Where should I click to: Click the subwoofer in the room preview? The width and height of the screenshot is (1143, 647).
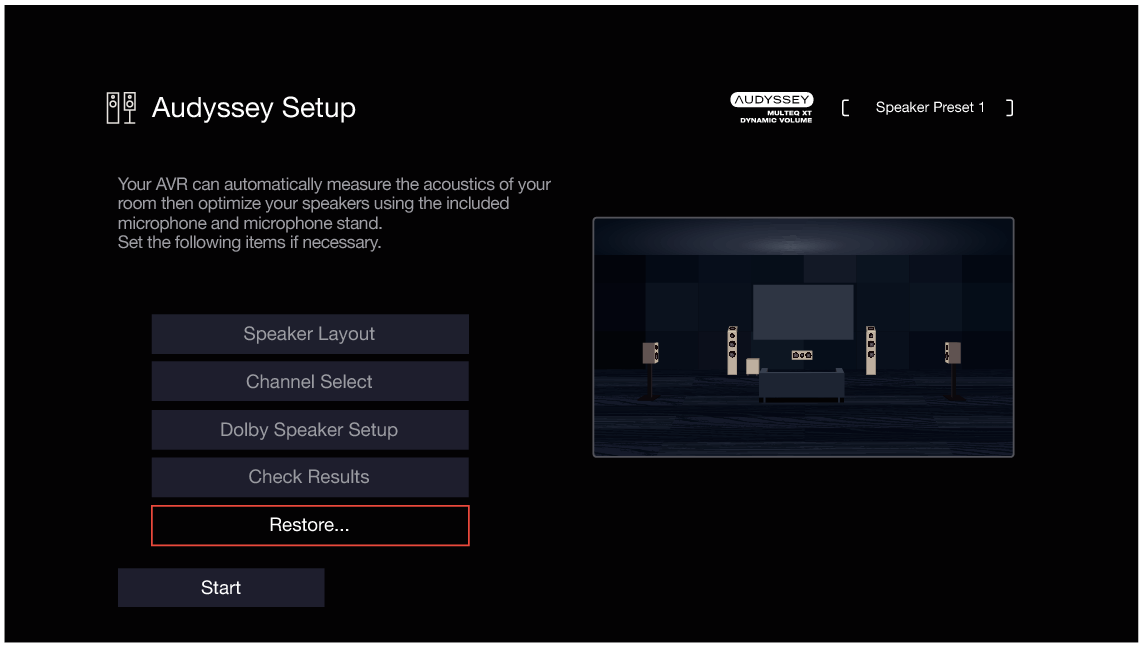752,365
